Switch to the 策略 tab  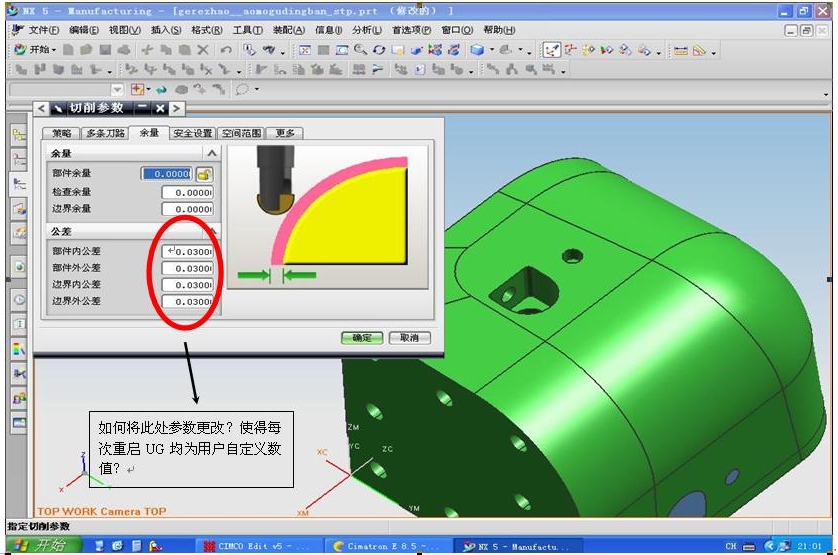(x=61, y=133)
